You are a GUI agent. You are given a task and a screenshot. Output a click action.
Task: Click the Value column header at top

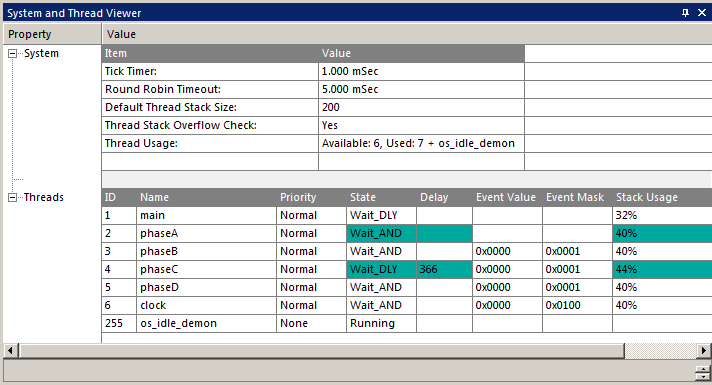(407, 34)
